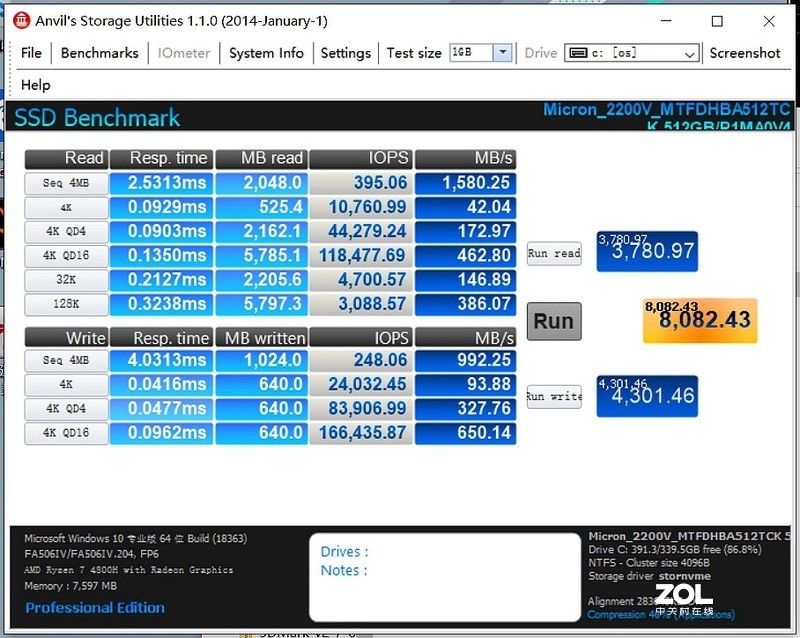Image resolution: width=800 pixels, height=638 pixels.
Task: Click the 4K read test button
Action: point(66,207)
